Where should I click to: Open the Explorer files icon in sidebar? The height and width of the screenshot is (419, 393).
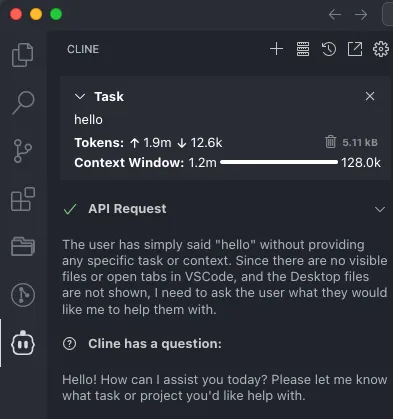[x=23, y=55]
